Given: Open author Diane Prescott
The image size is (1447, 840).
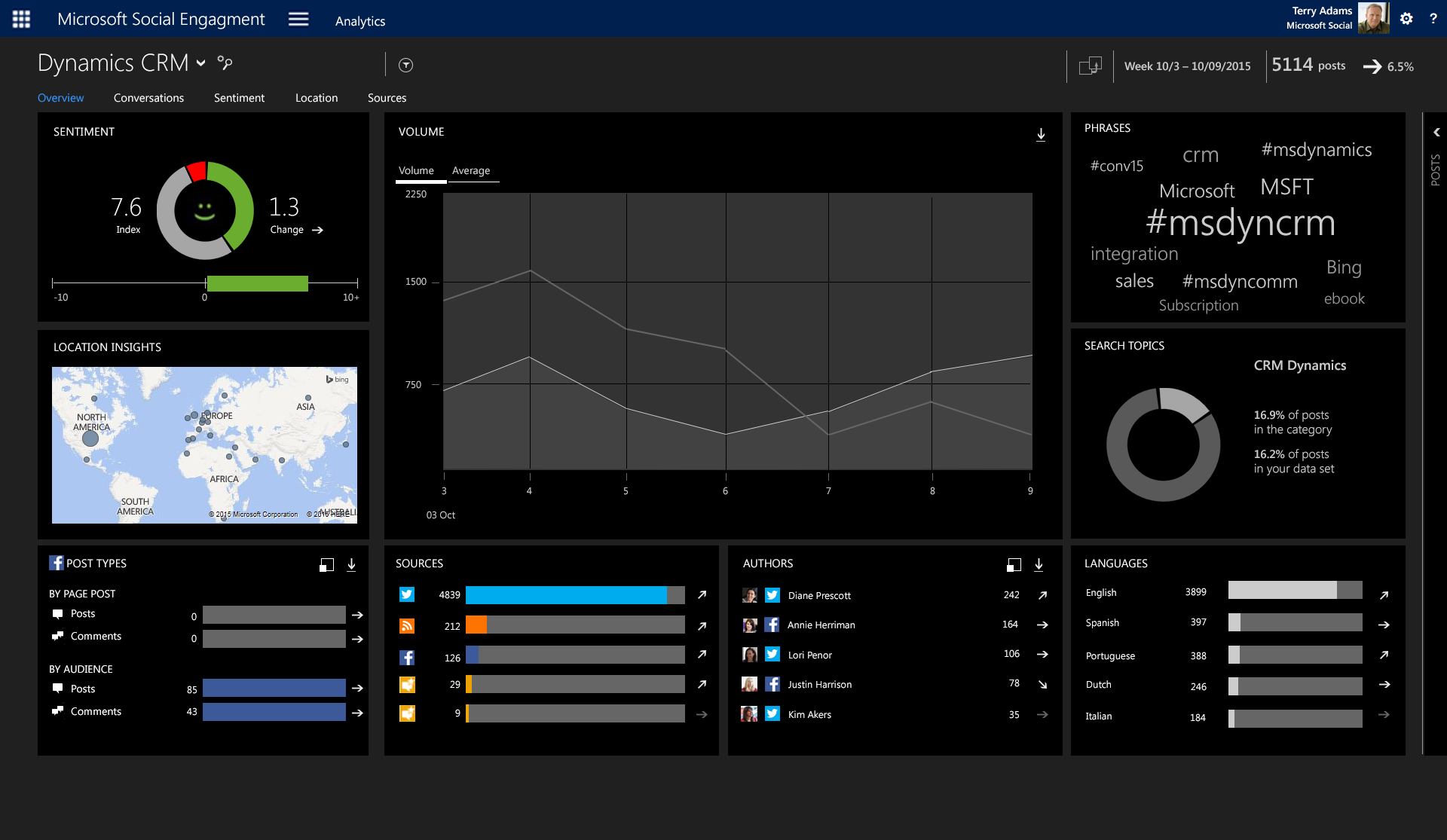Looking at the screenshot, I should (x=819, y=596).
